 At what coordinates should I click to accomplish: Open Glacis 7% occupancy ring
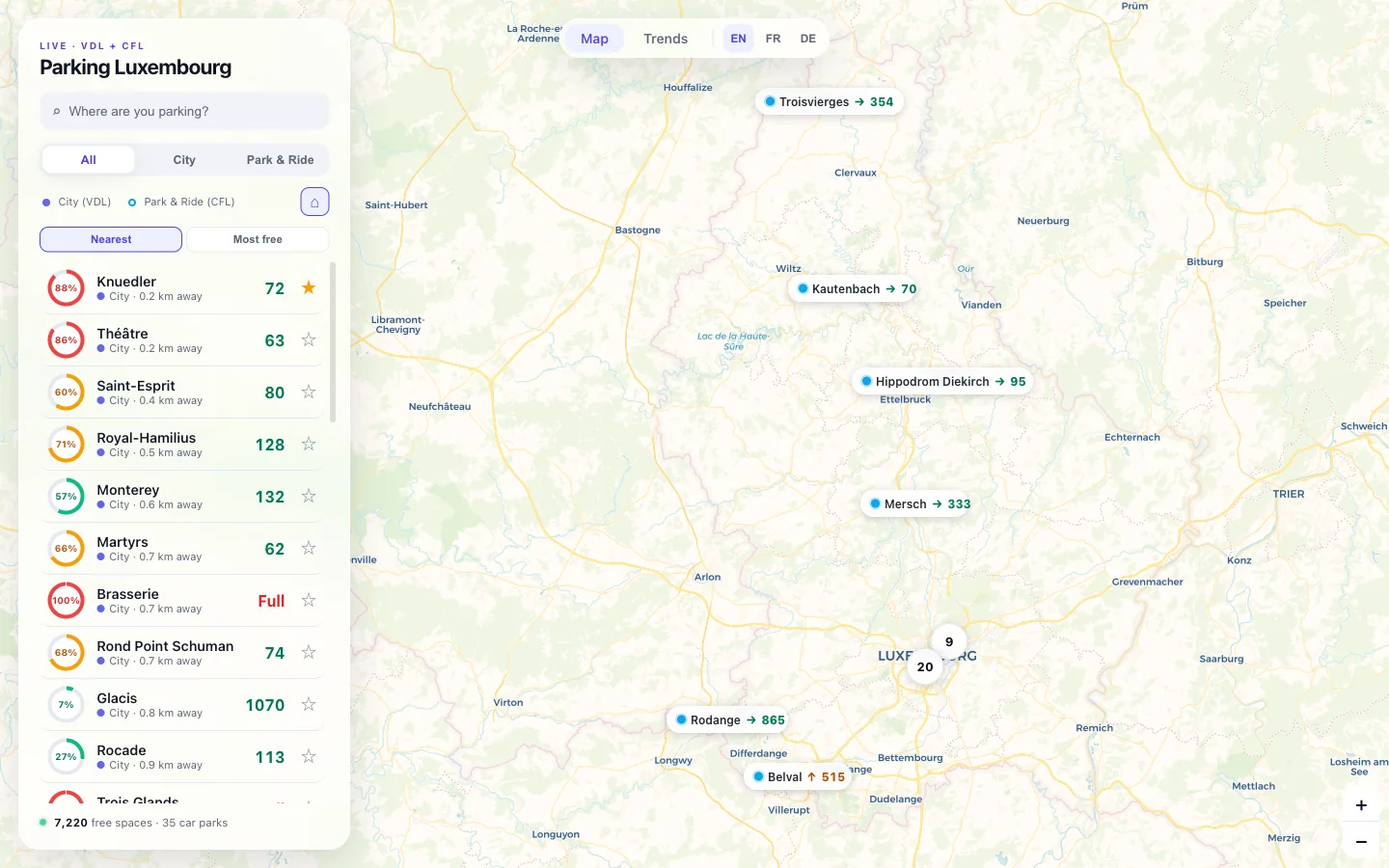(66, 705)
